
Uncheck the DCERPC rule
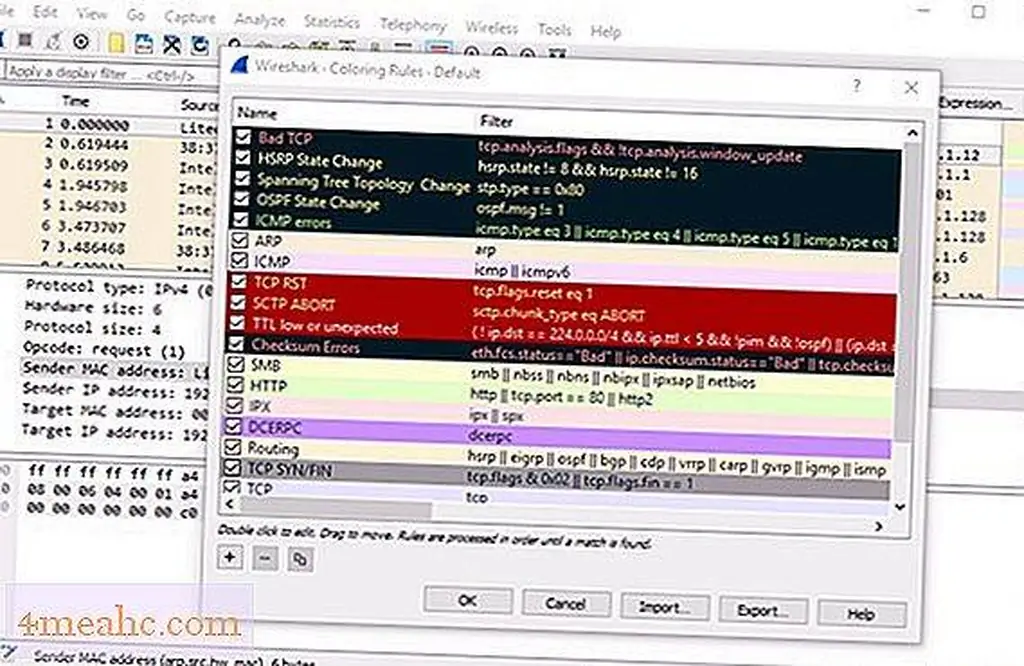pyautogui.click(x=234, y=426)
